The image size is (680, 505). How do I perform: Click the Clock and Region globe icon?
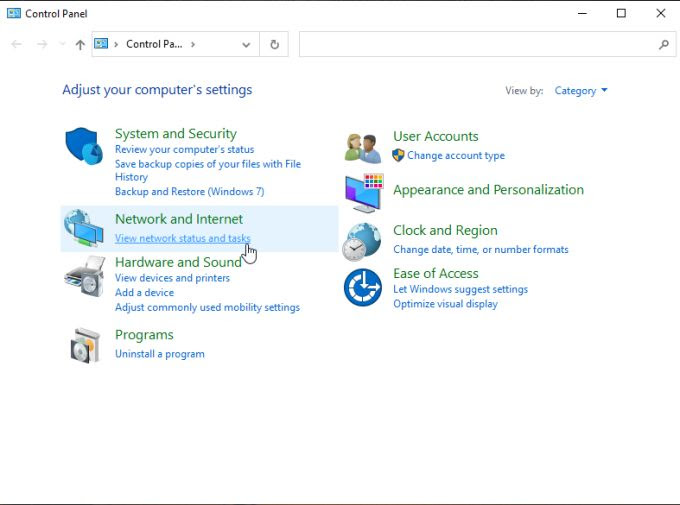click(362, 241)
